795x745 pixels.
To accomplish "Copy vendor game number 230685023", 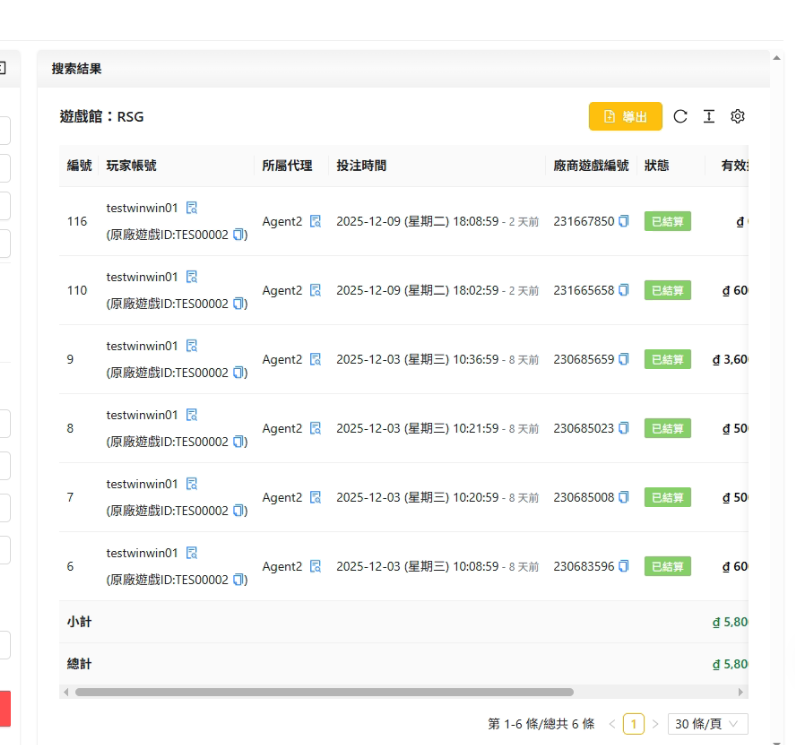I will coord(624,429).
